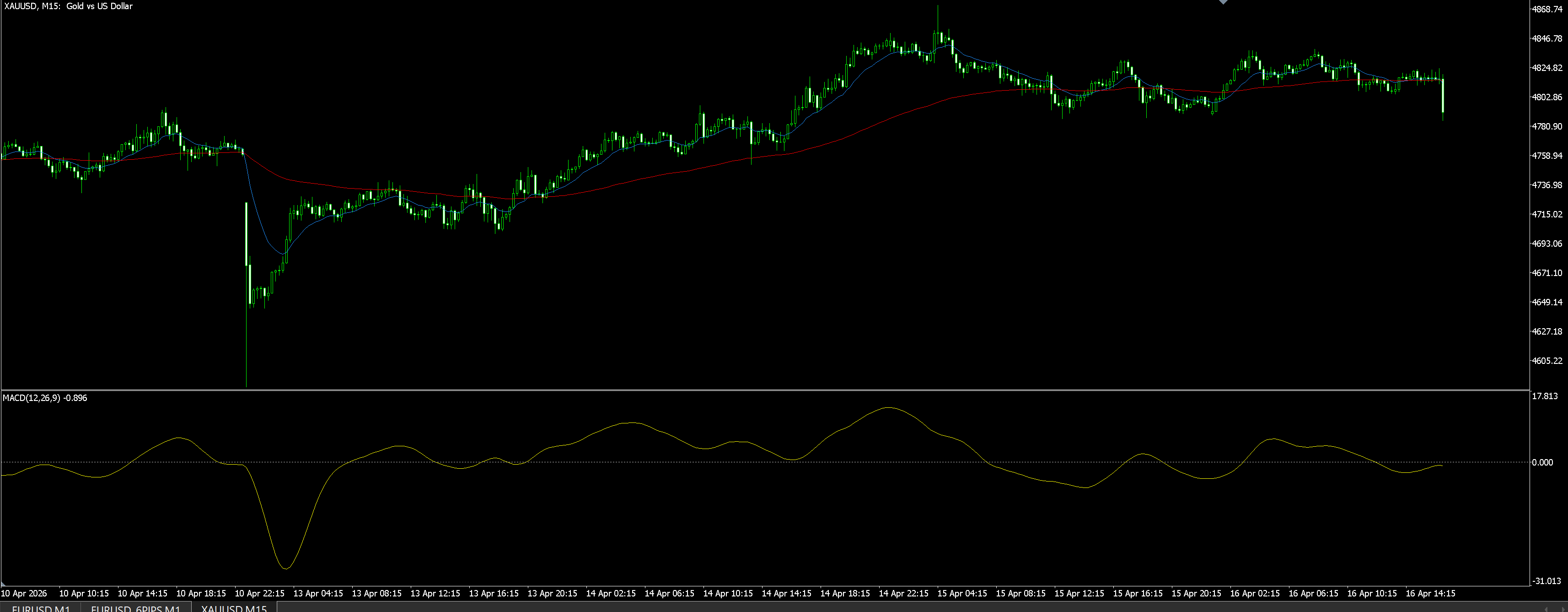Click the -31.013 MACD scale value
Viewport: 1568px width, 612px height.
1546,581
